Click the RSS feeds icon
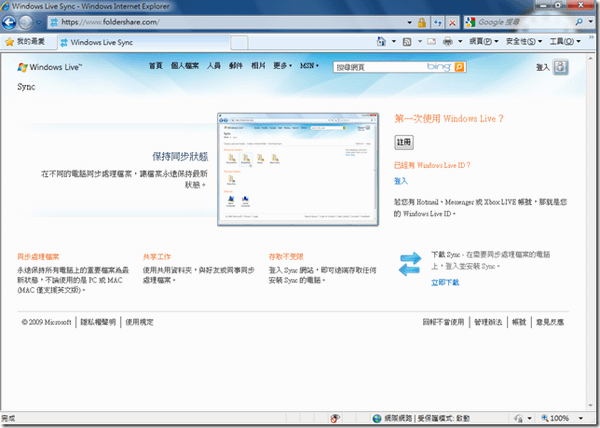600x428 pixels. [407, 42]
